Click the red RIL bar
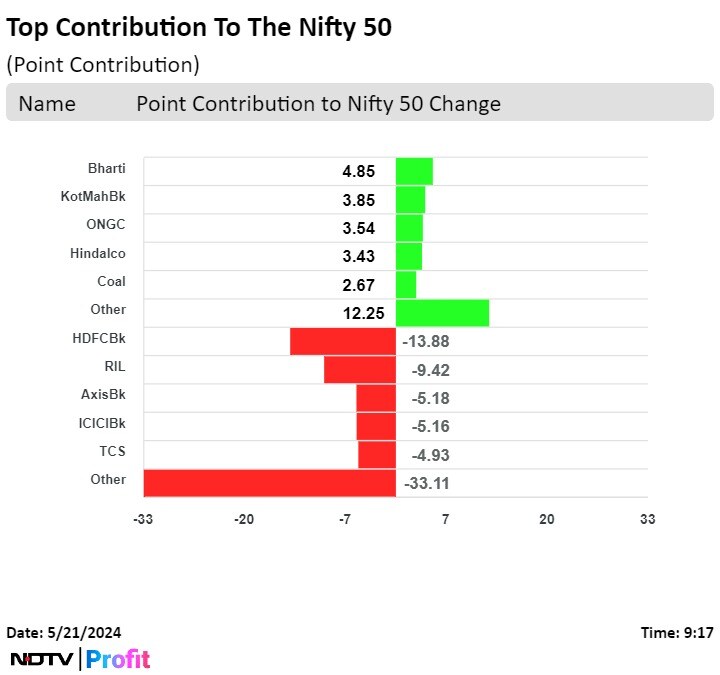Viewport: 720px width, 675px height. [x=360, y=369]
